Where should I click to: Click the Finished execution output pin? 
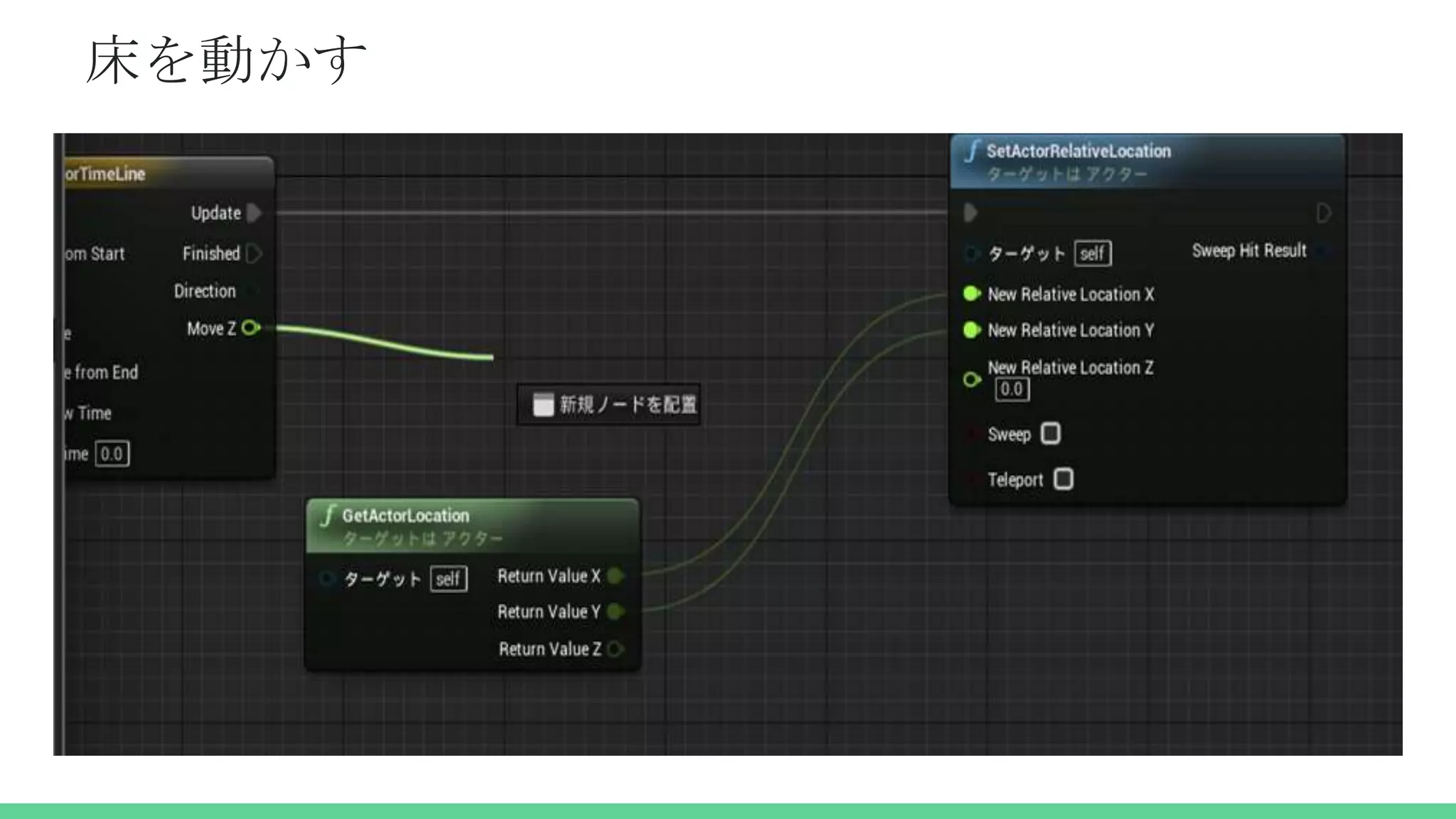click(255, 253)
